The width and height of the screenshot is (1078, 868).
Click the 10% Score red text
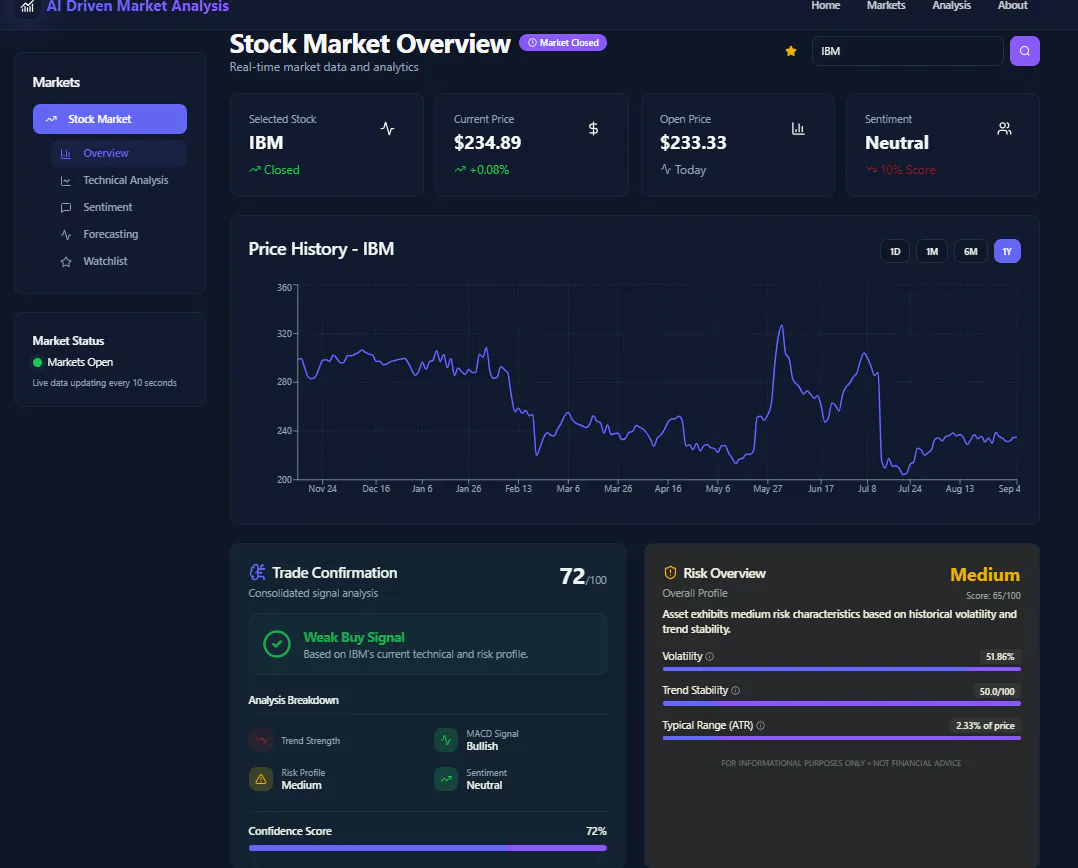click(x=908, y=170)
